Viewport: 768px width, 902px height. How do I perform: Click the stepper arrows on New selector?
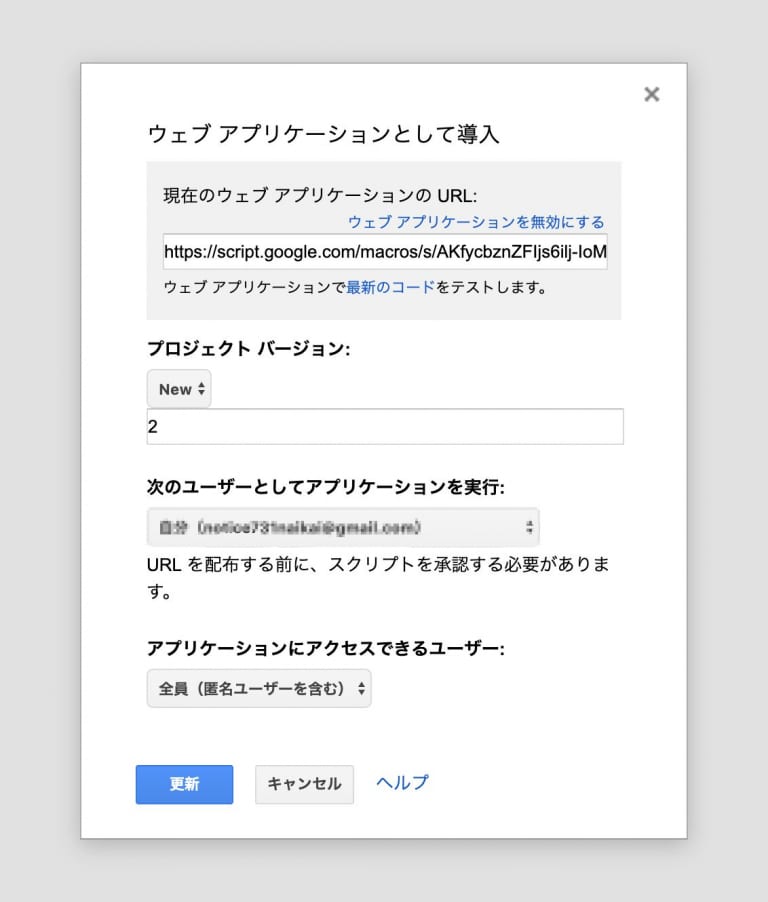tap(199, 389)
